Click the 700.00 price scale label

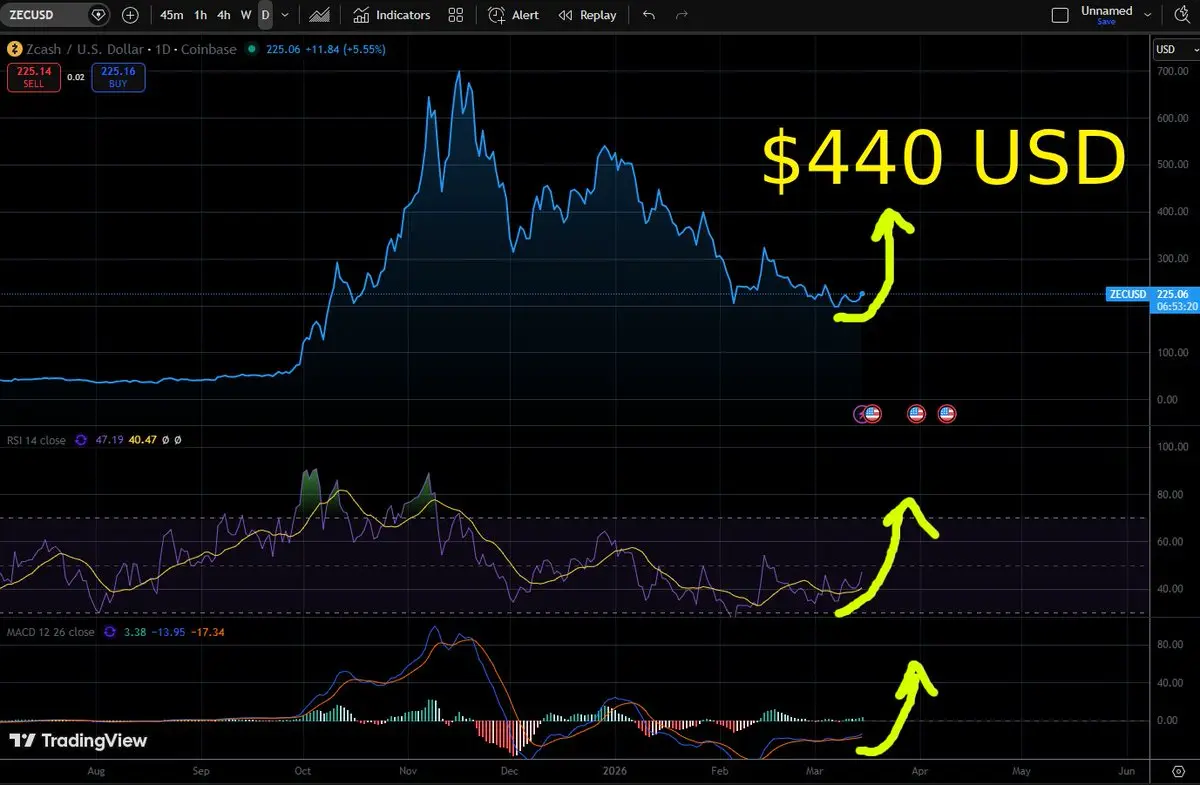click(x=1172, y=72)
